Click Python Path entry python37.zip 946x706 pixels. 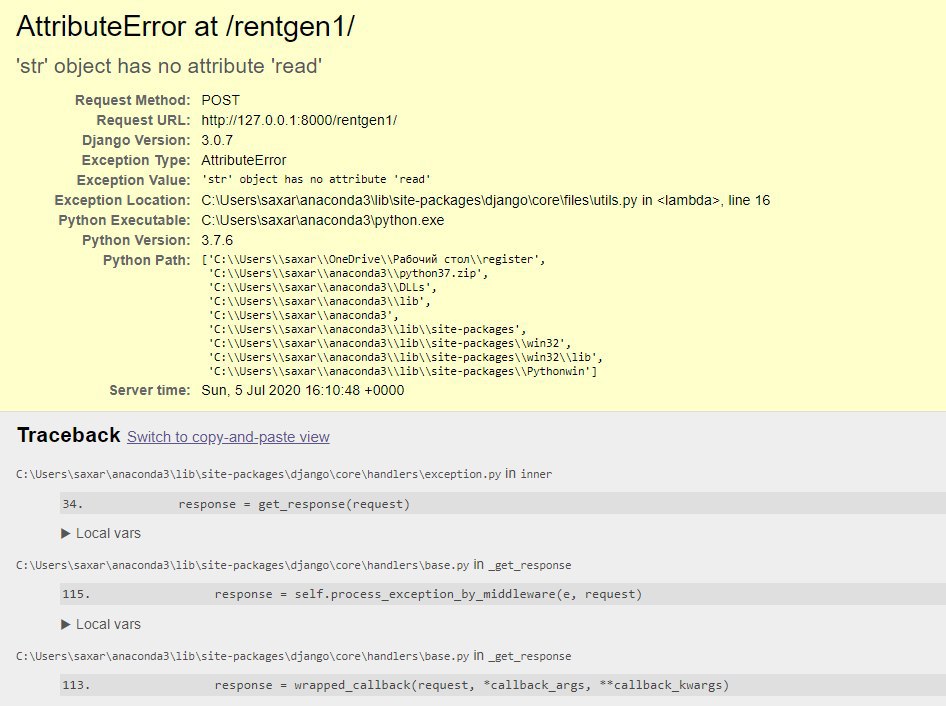pyautogui.click(x=349, y=273)
